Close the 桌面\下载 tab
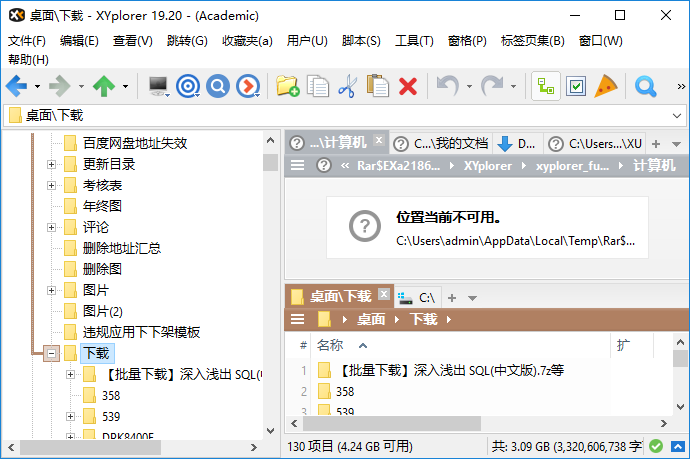The width and height of the screenshot is (690, 459). [384, 294]
